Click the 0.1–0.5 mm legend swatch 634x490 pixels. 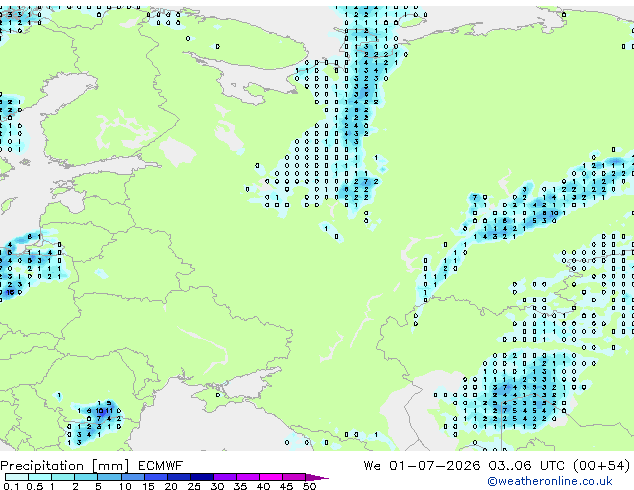point(17,477)
